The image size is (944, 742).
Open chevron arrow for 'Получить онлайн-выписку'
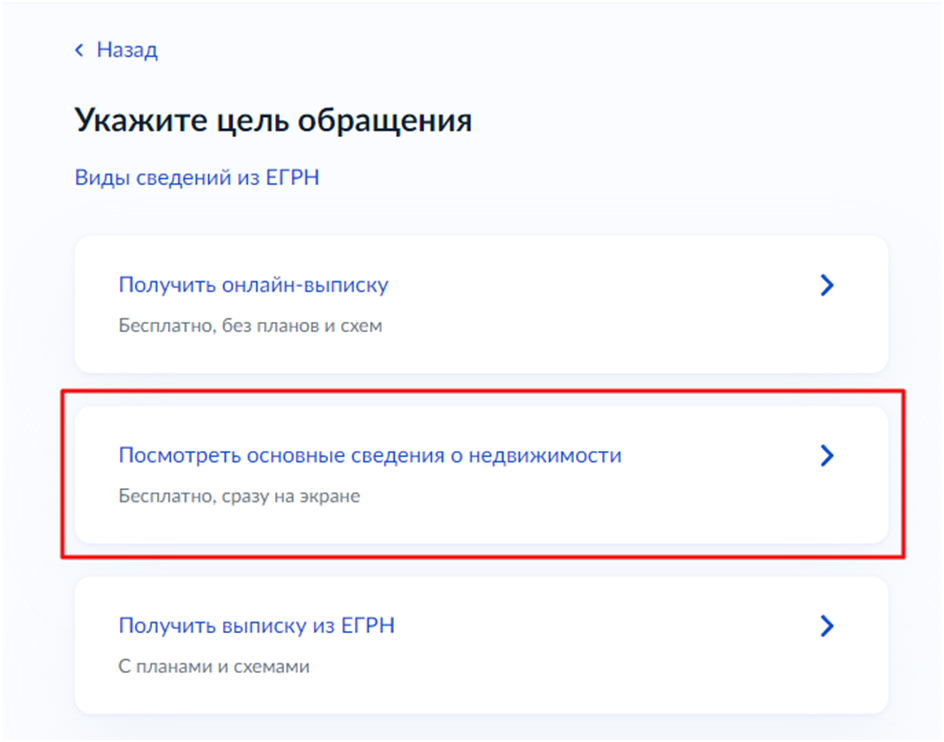tap(826, 286)
